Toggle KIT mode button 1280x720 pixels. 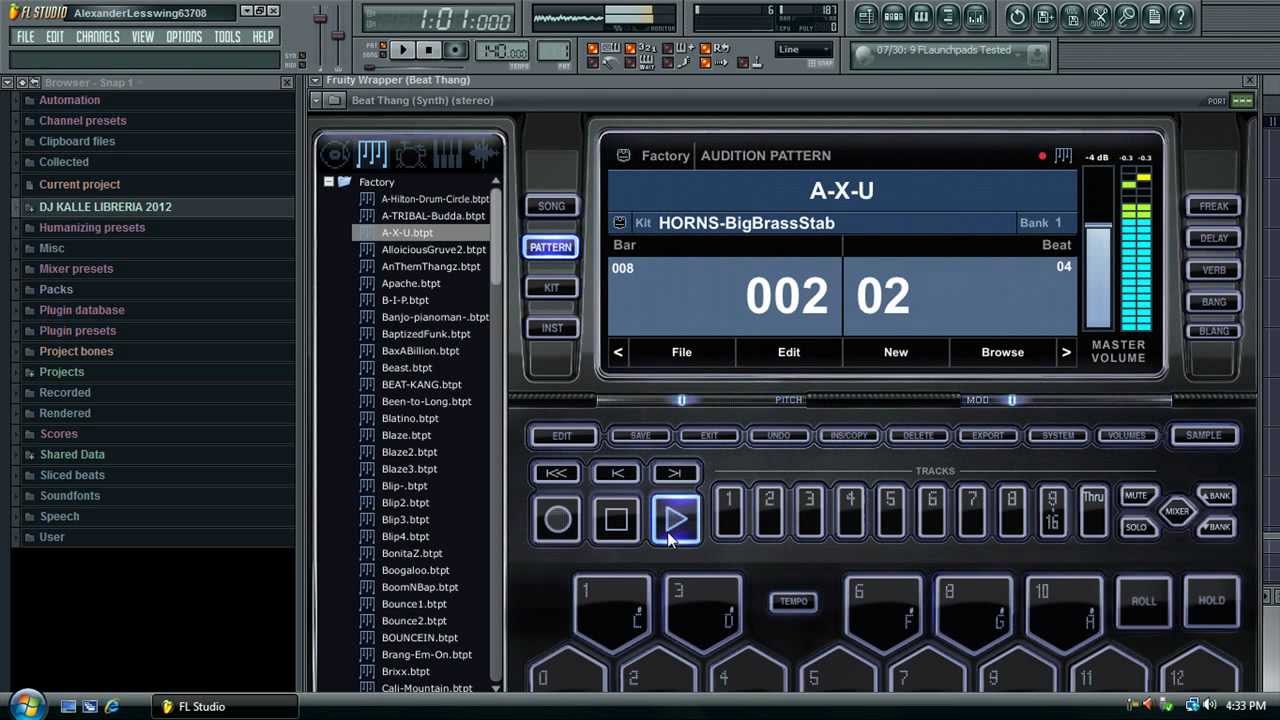(x=551, y=288)
